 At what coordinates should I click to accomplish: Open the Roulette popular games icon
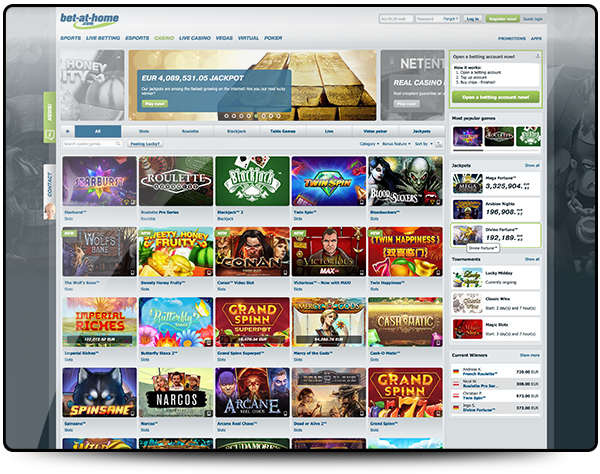coord(499,137)
